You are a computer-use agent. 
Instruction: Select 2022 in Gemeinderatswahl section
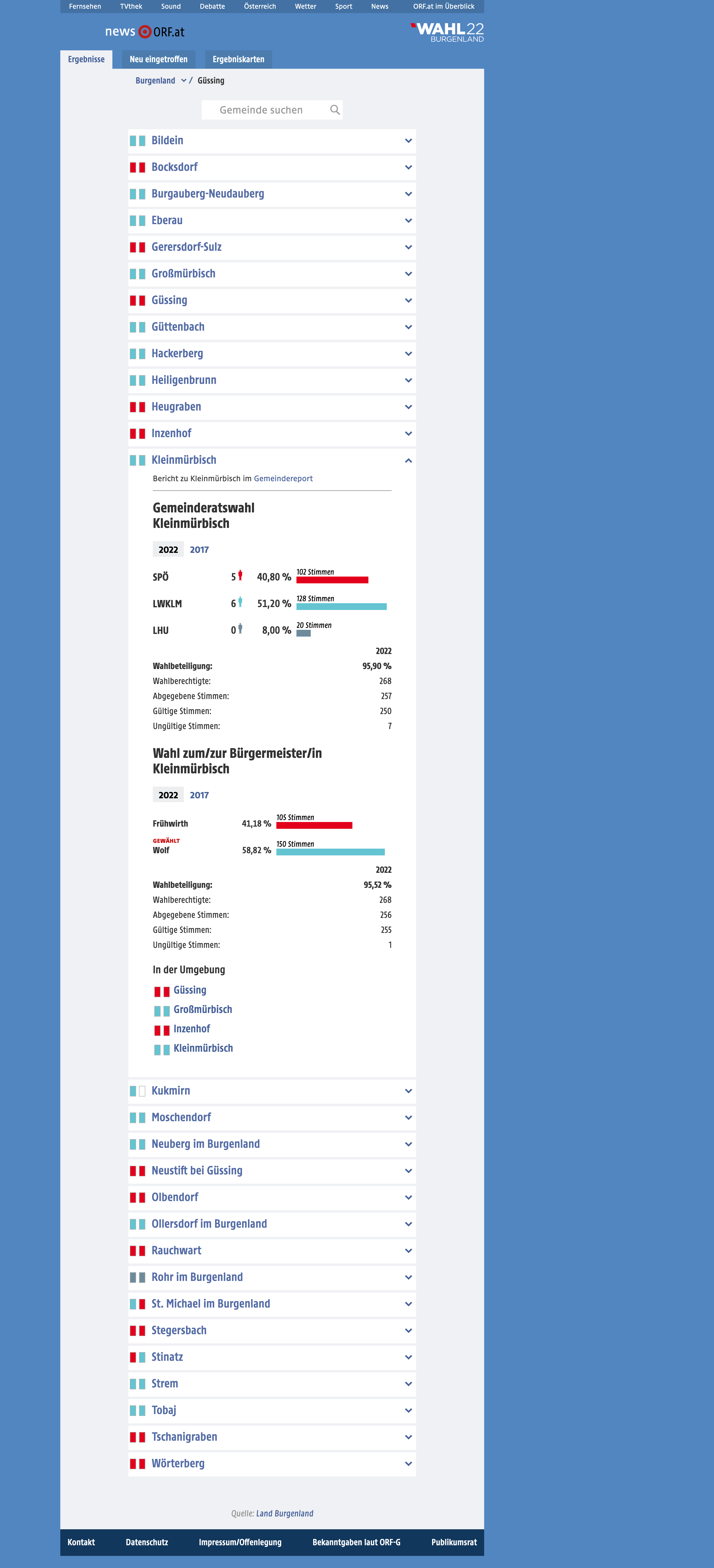click(168, 549)
